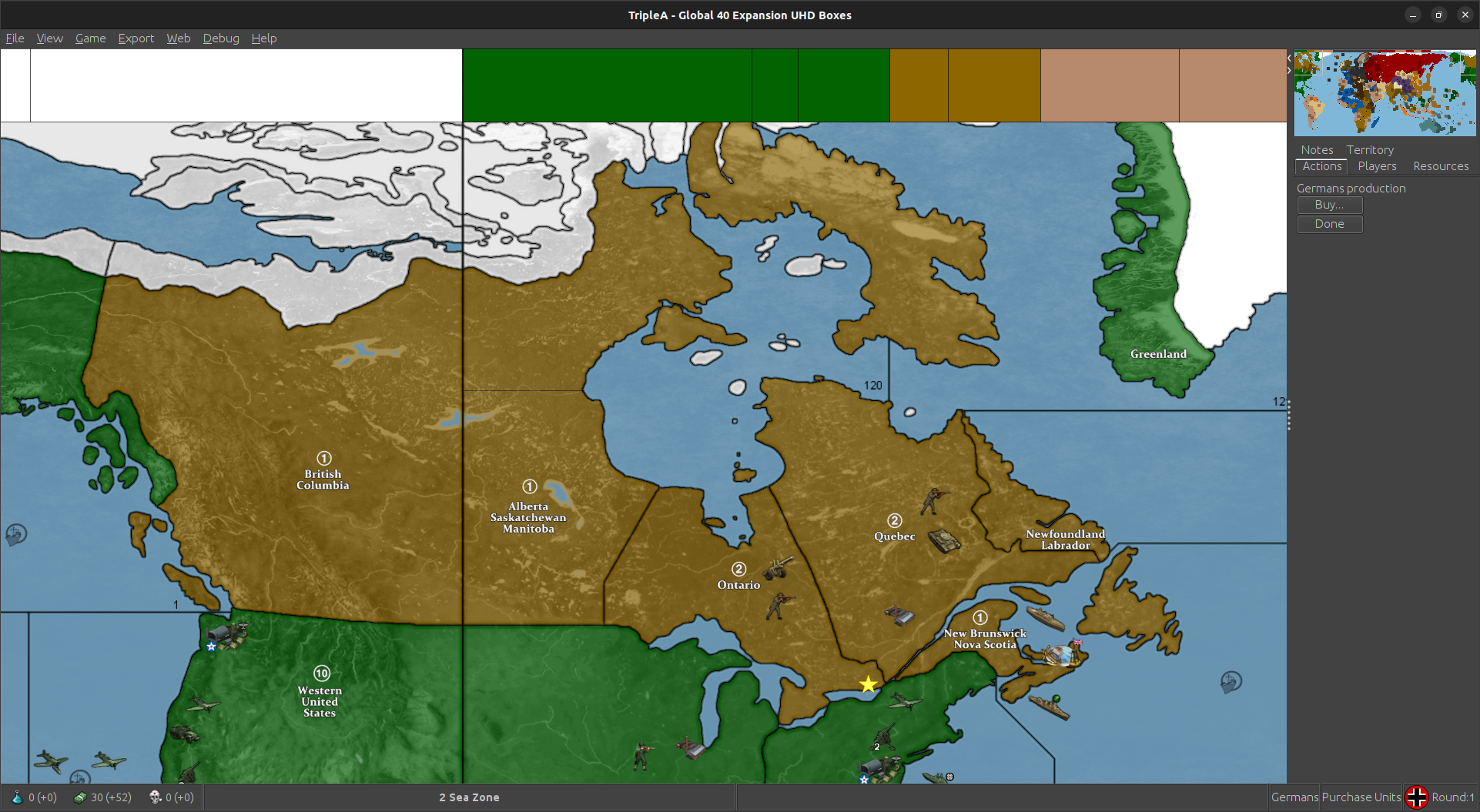Viewport: 1480px width, 812px height.
Task: Open the File menu
Action: [x=15, y=38]
